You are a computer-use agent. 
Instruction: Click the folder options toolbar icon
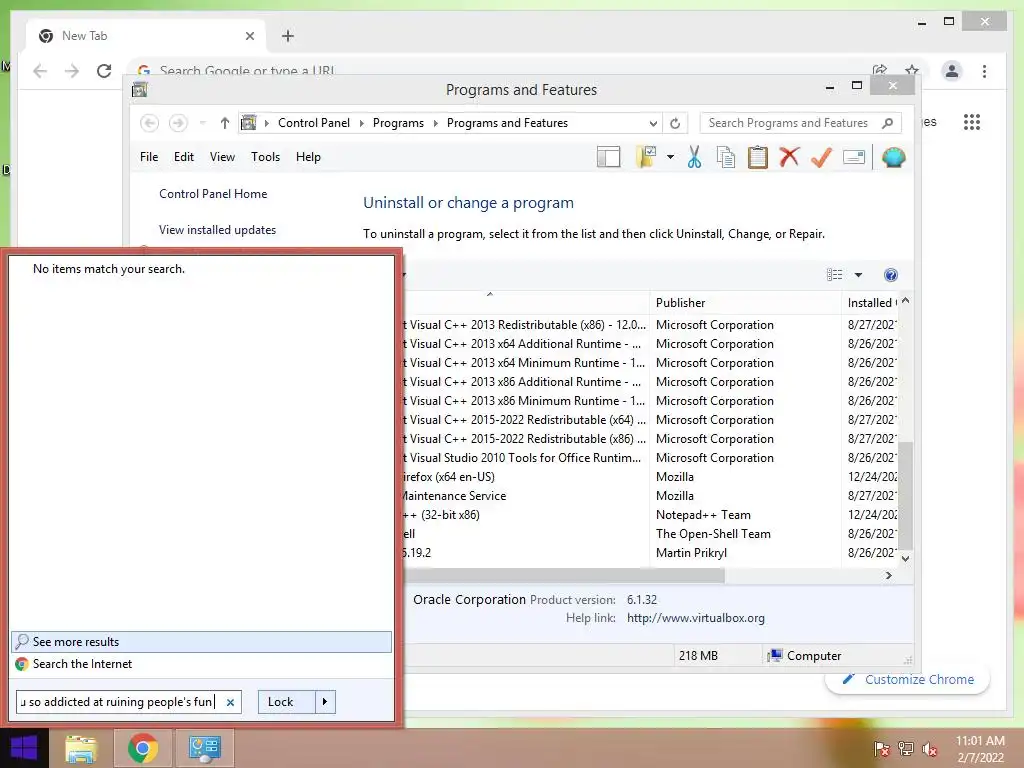coord(647,157)
